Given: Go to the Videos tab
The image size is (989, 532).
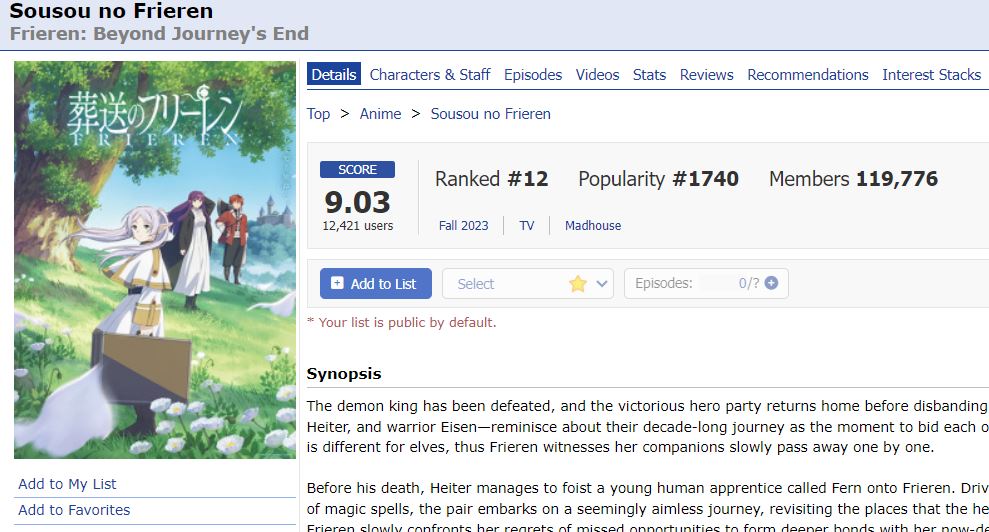Looking at the screenshot, I should click(x=597, y=74).
